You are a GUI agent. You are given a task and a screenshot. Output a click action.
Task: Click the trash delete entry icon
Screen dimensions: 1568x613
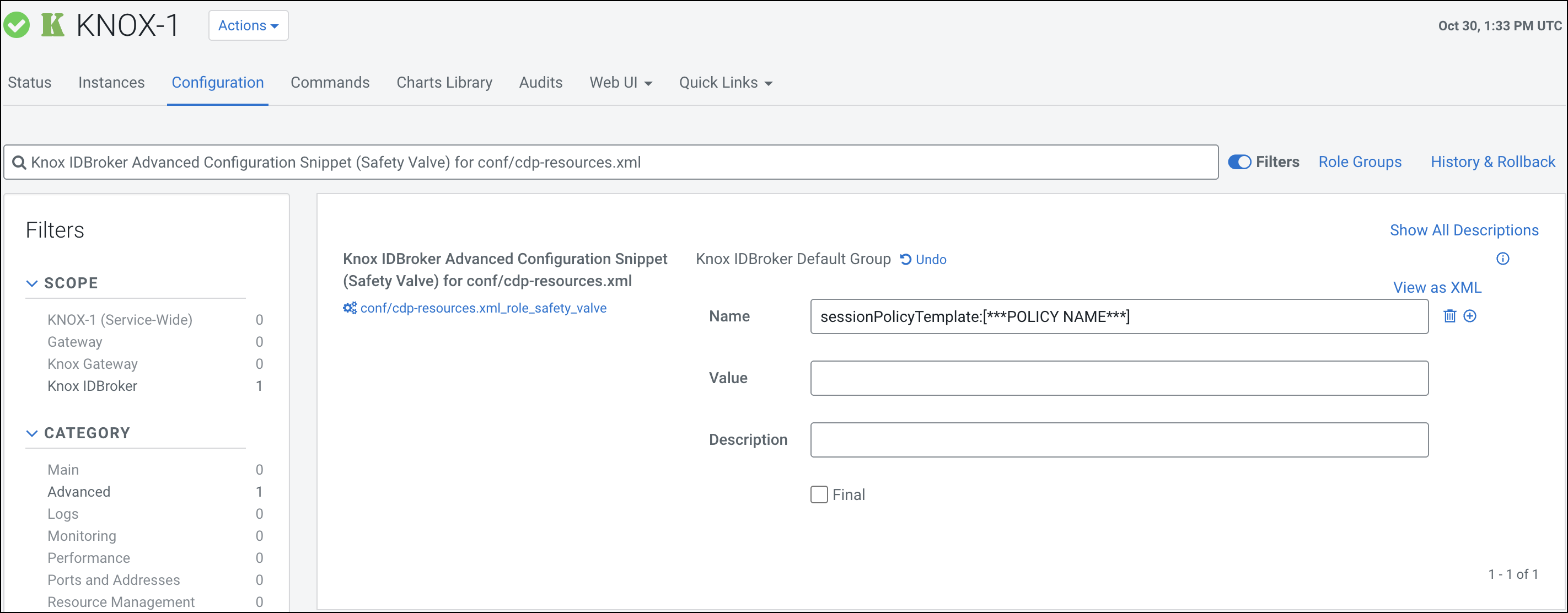click(1449, 316)
